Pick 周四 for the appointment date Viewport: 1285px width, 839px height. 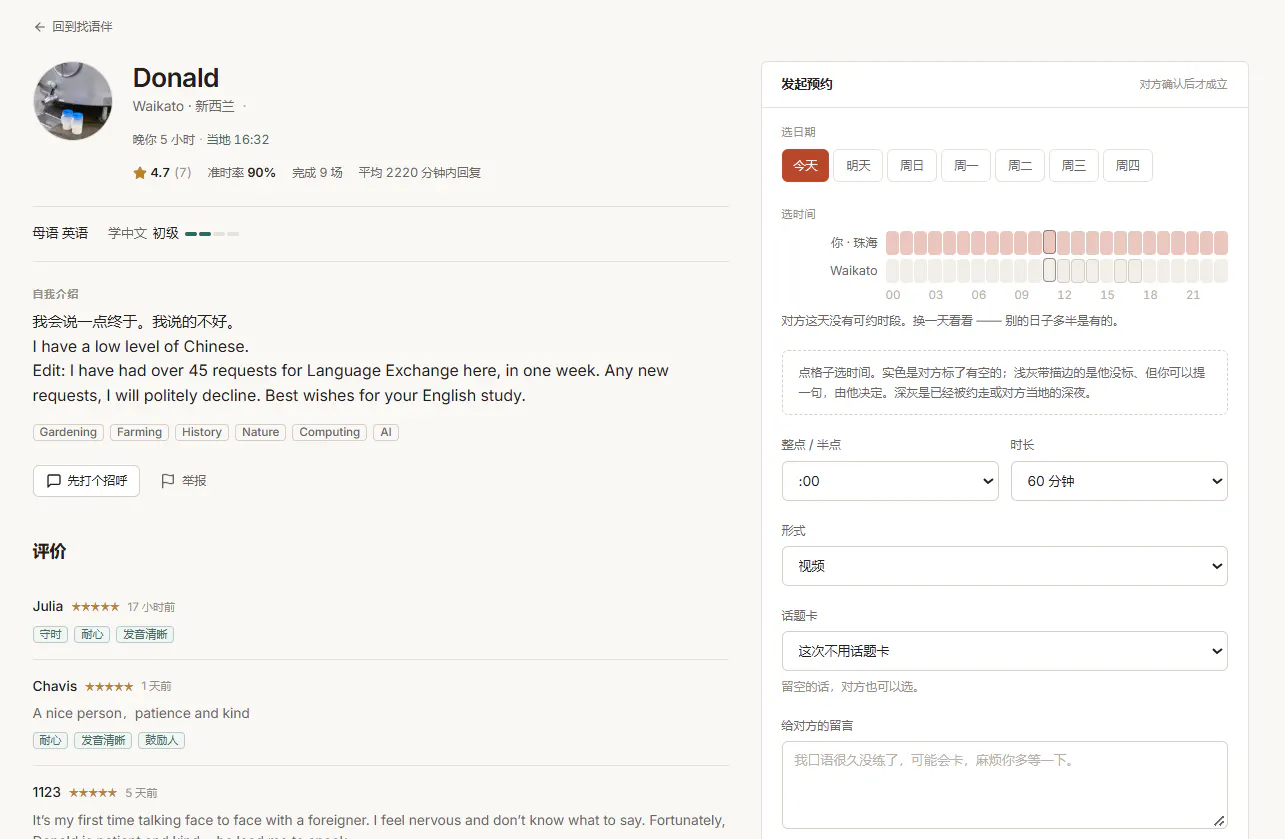coord(1128,166)
